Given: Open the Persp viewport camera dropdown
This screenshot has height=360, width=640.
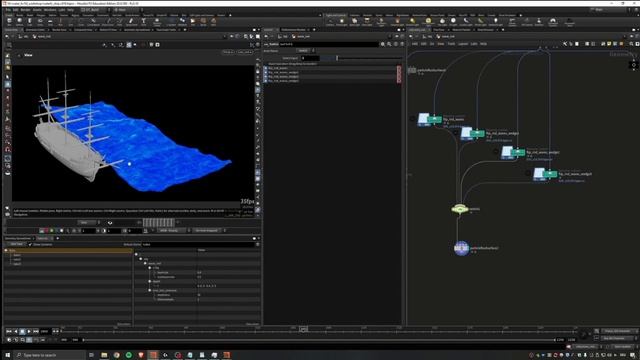Looking at the screenshot, I should coord(228,52).
